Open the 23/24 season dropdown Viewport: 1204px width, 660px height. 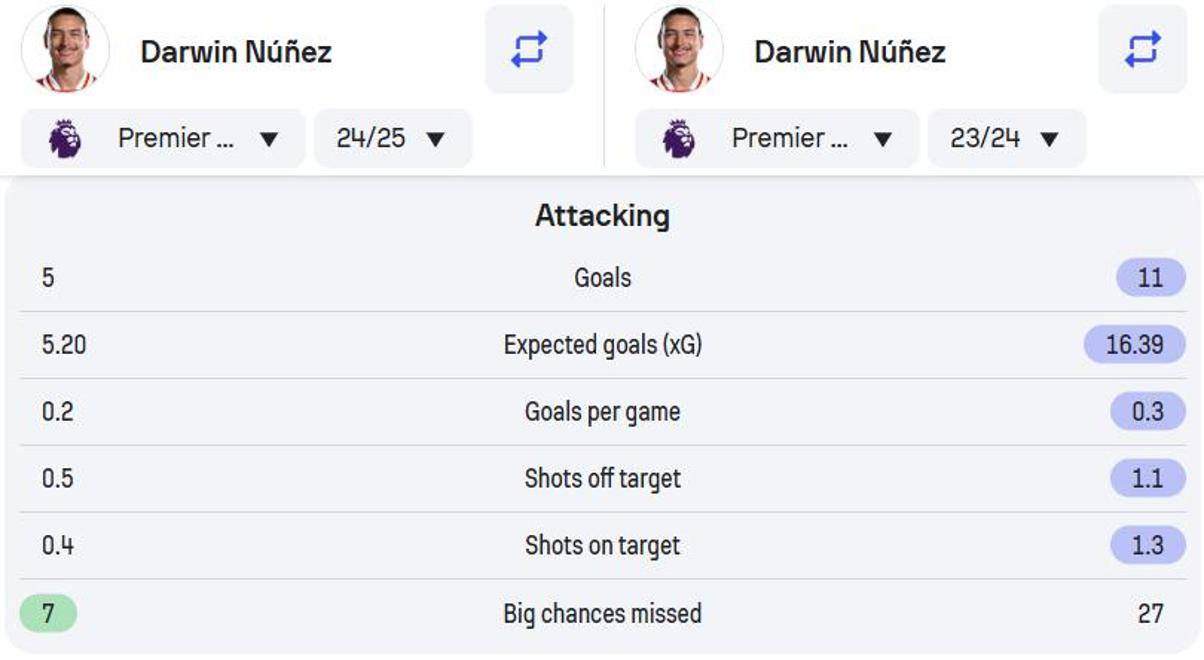(x=1007, y=138)
